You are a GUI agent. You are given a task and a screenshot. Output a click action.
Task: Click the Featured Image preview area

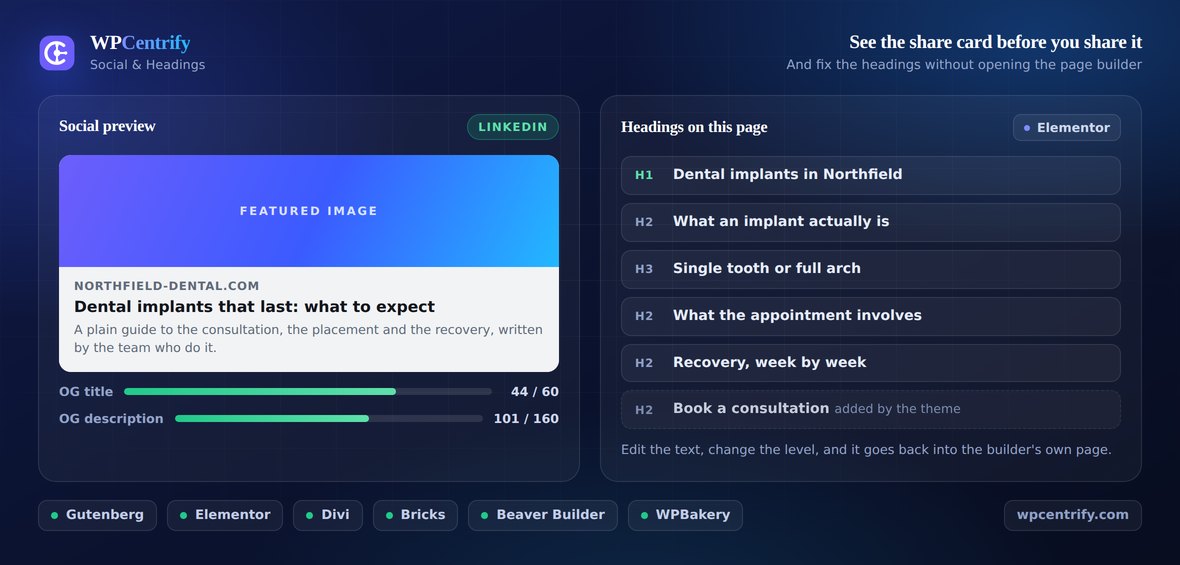click(x=309, y=211)
